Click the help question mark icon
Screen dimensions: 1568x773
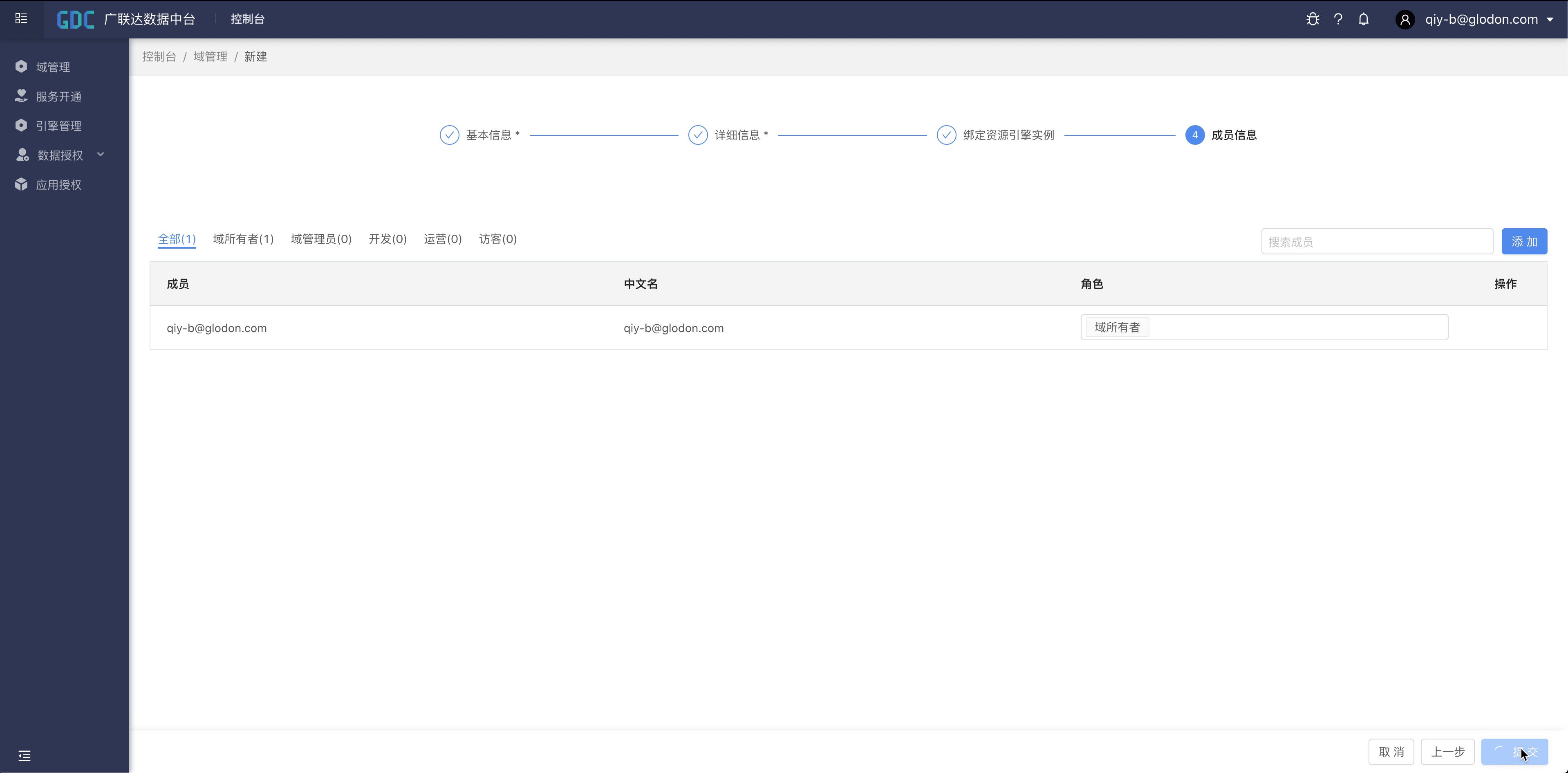pos(1338,20)
